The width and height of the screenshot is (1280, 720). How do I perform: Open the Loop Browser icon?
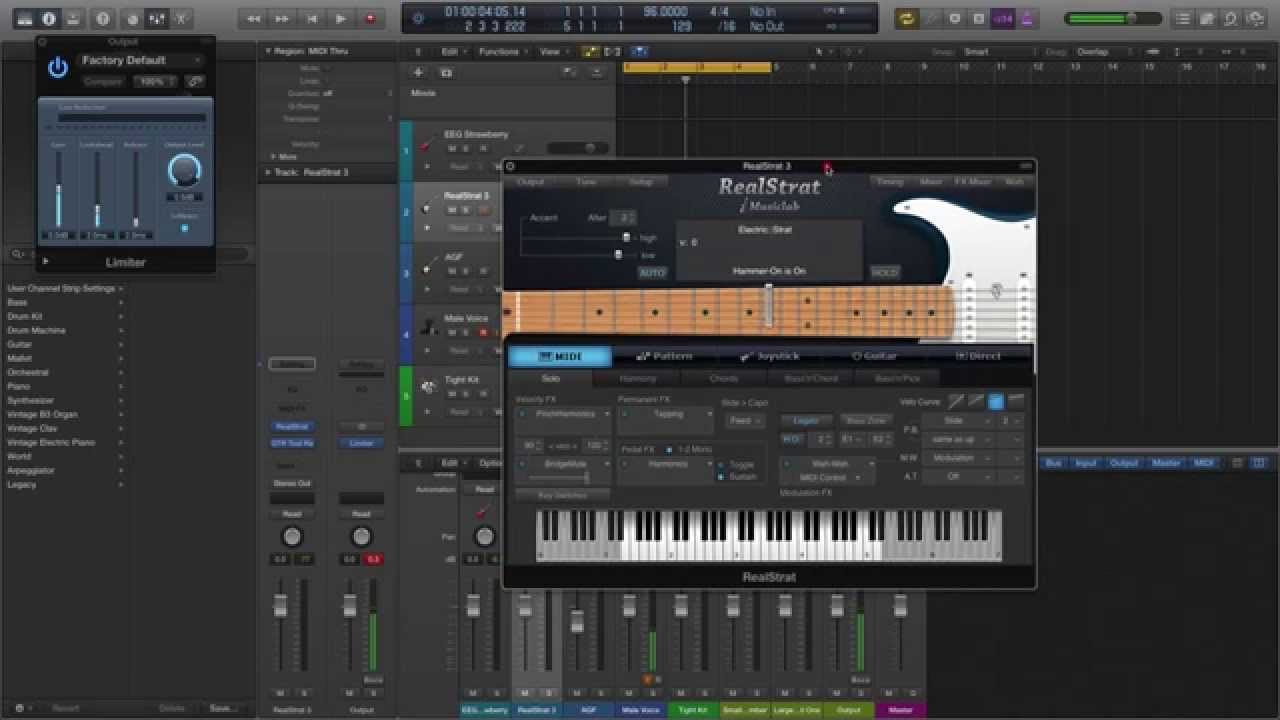coord(1232,18)
